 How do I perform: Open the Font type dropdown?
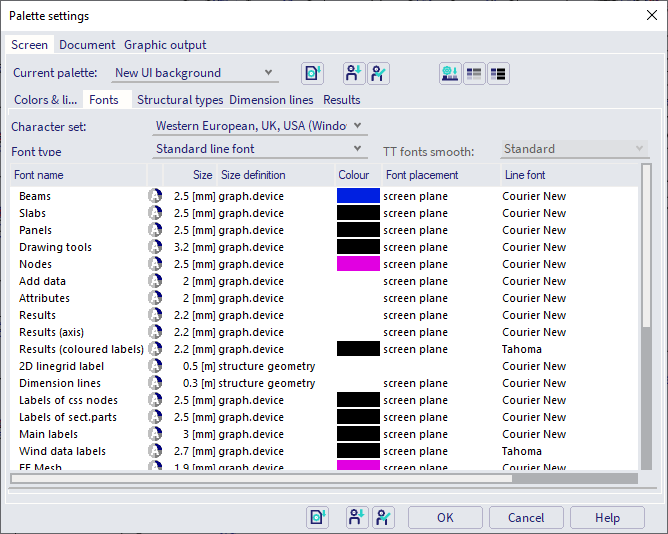(x=260, y=149)
